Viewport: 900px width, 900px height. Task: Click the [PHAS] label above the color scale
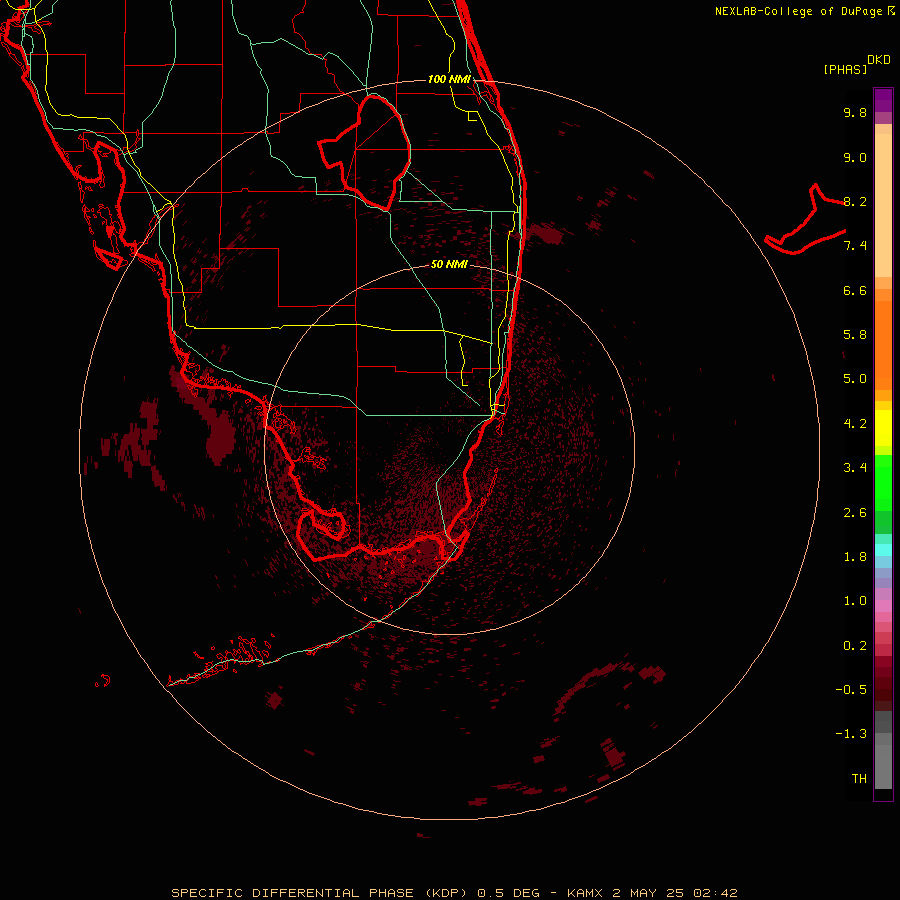coord(845,69)
